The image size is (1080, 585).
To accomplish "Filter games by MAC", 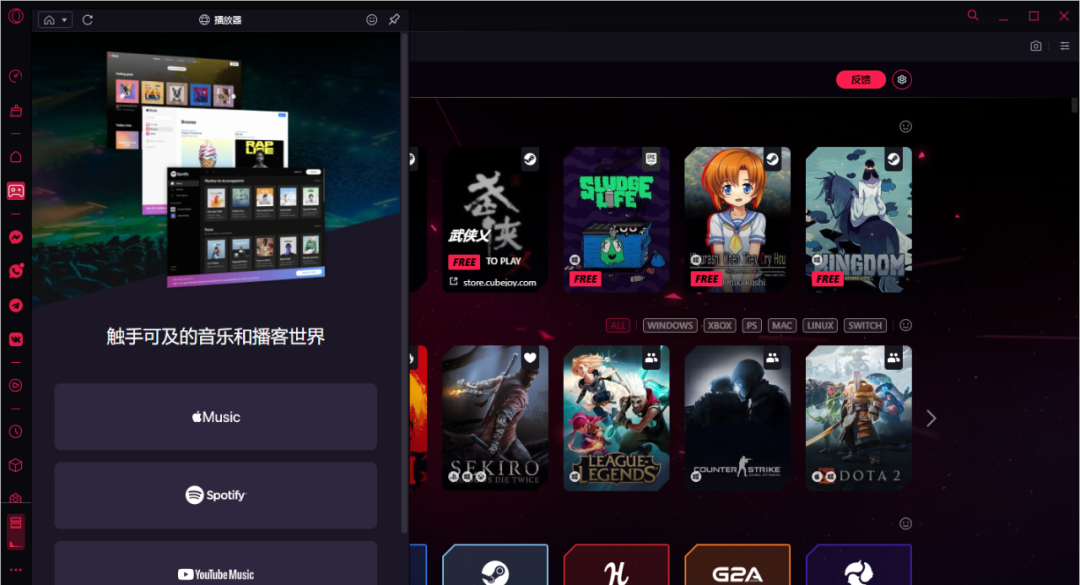I will (x=782, y=325).
